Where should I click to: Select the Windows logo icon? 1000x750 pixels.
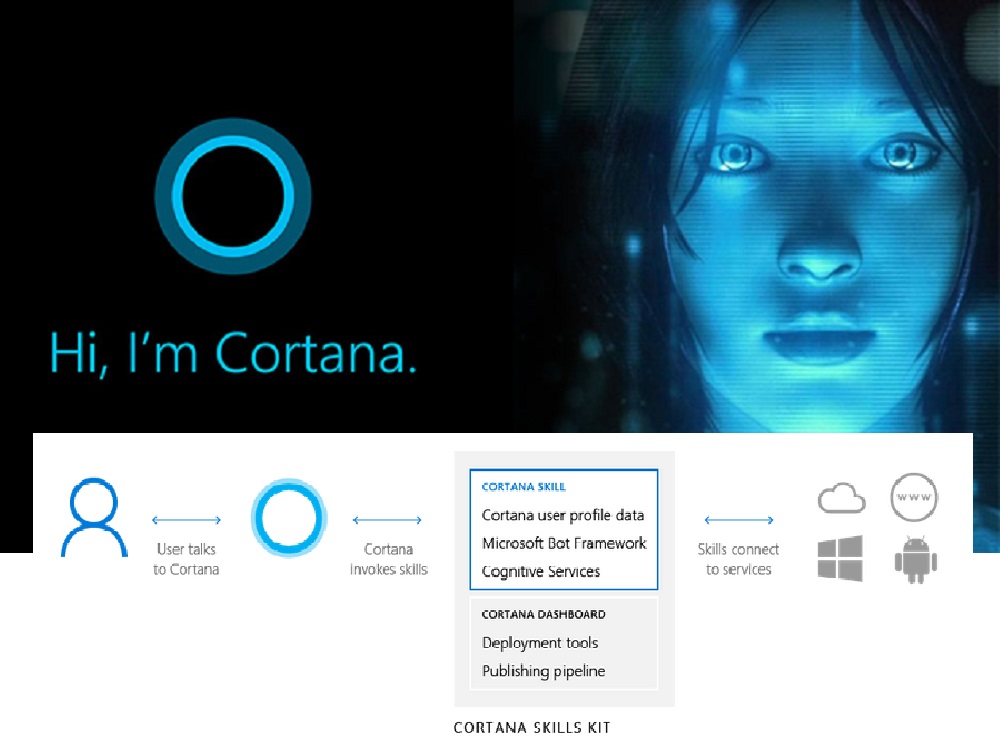840,559
